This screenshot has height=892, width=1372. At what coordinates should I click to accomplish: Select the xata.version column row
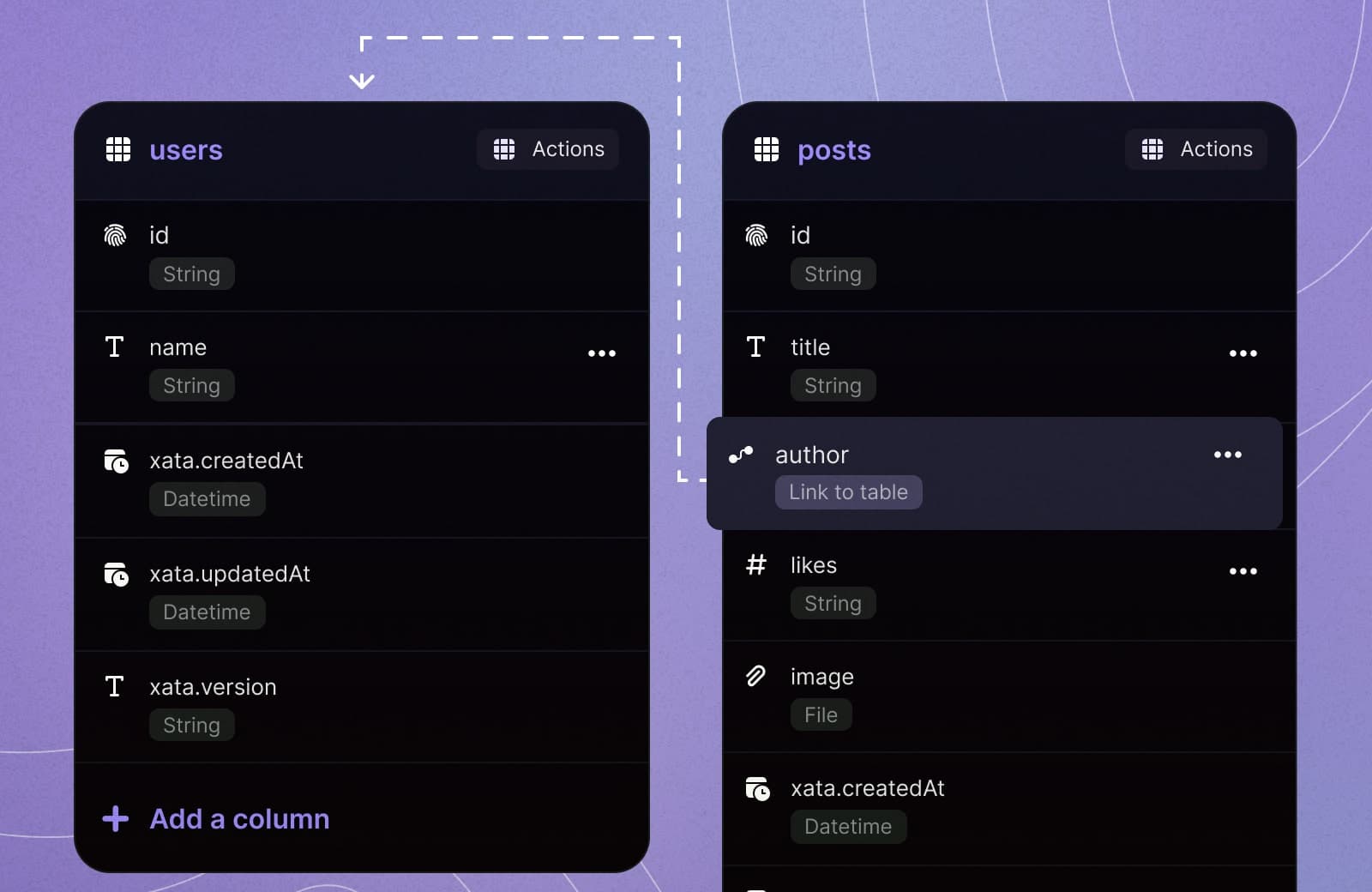pos(362,707)
